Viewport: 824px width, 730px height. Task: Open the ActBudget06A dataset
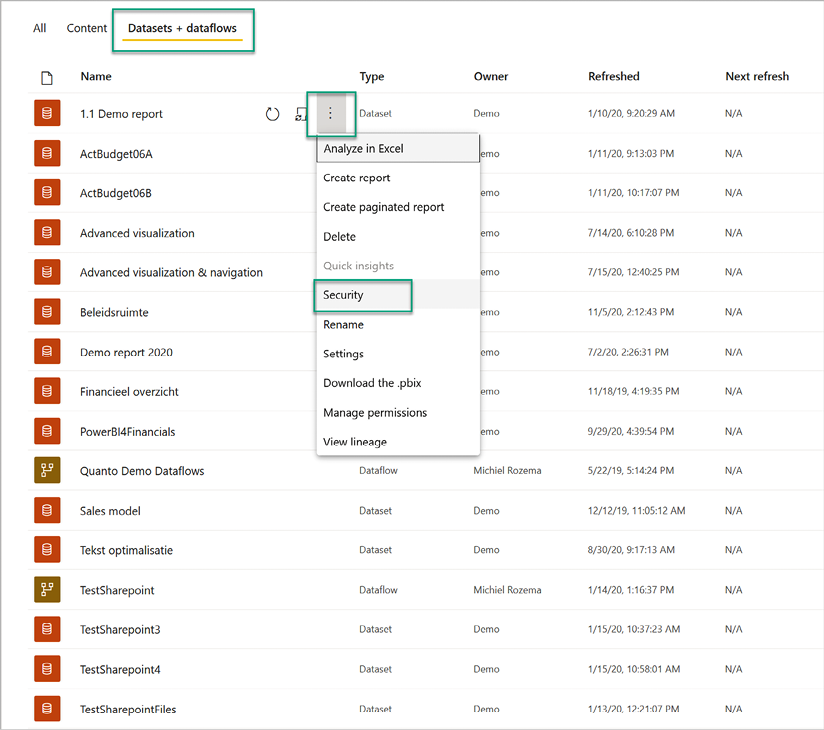(116, 154)
